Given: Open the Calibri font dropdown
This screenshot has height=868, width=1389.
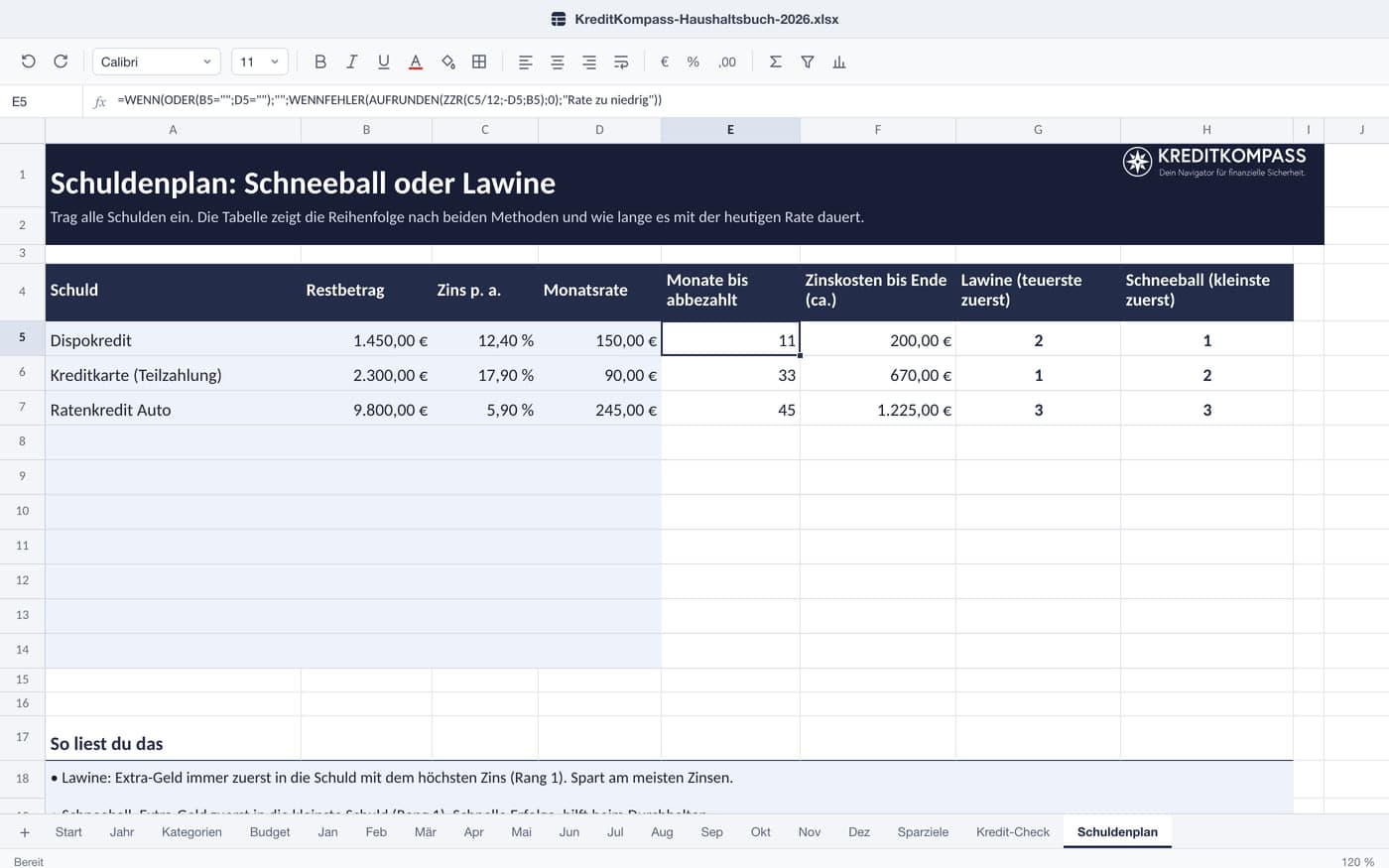Looking at the screenshot, I should (x=156, y=62).
